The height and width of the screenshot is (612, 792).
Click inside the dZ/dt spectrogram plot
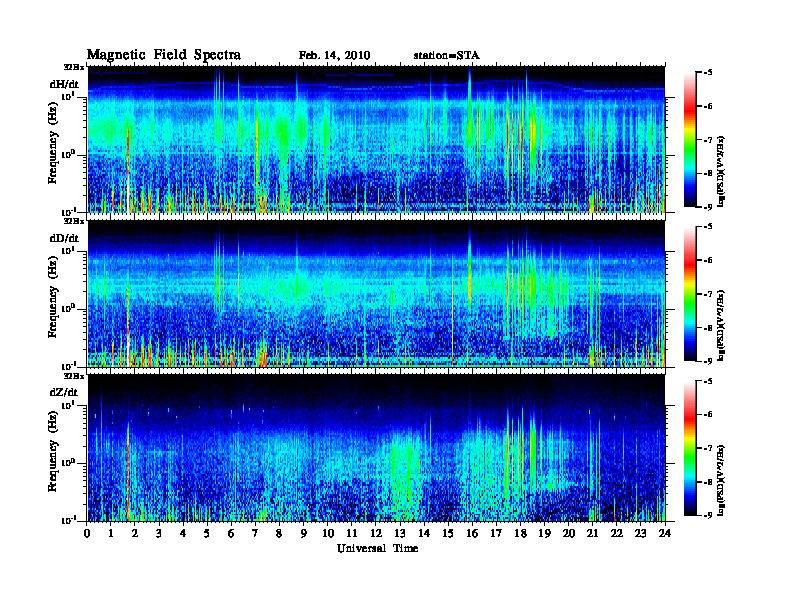pyautogui.click(x=376, y=448)
